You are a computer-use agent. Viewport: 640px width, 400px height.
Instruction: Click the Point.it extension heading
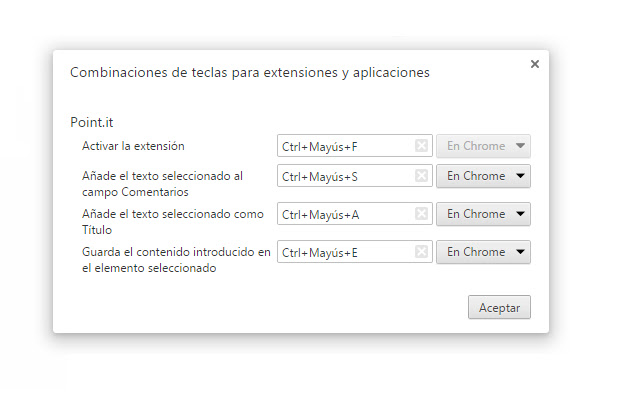point(92,122)
